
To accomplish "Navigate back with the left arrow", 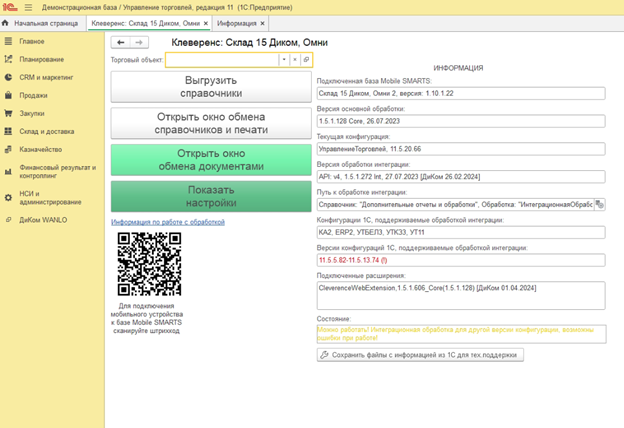I will coord(121,42).
